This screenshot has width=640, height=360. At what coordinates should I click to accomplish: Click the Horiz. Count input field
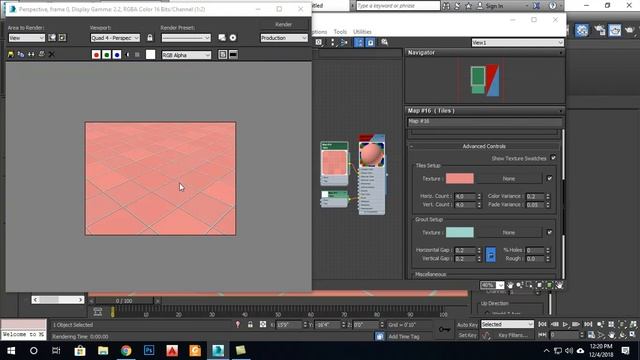tap(465, 196)
